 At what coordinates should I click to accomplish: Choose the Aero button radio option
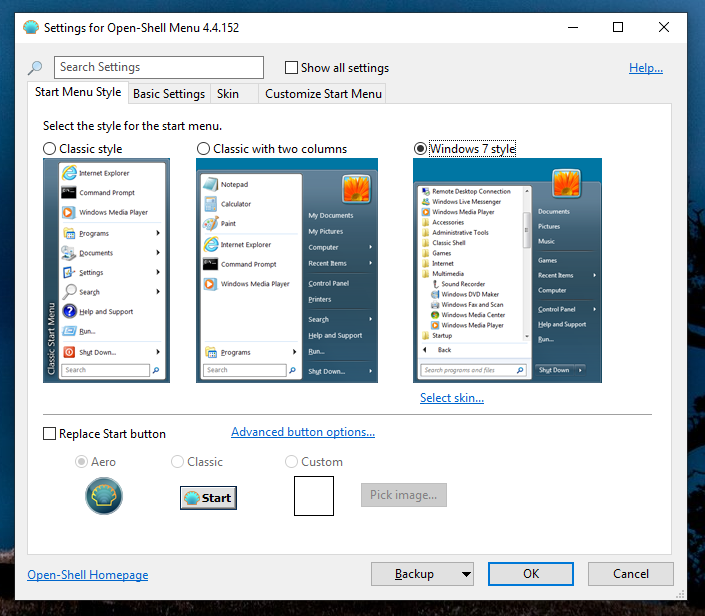(x=81, y=462)
